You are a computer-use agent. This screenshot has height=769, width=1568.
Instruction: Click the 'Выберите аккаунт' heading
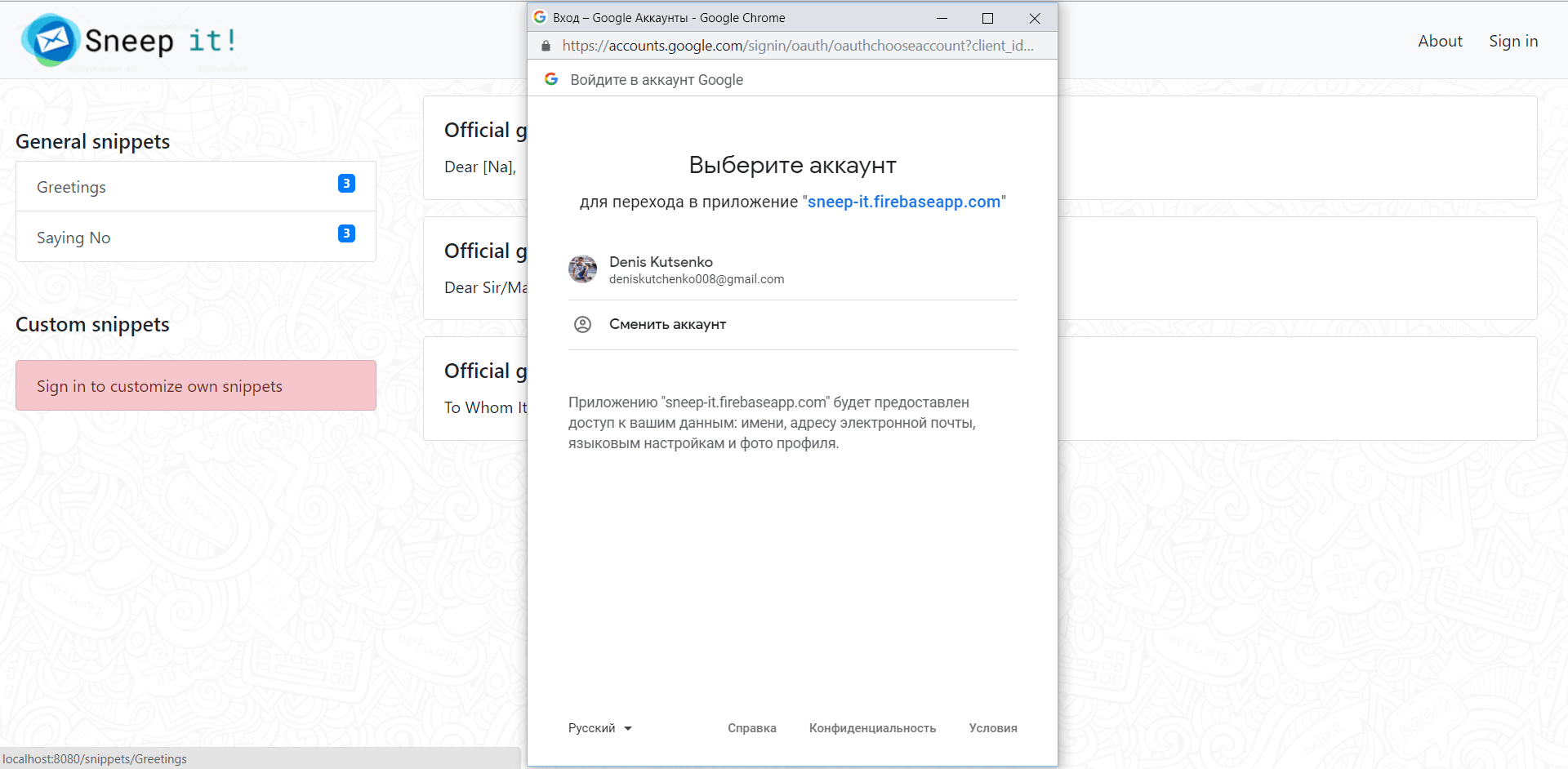pyautogui.click(x=793, y=165)
